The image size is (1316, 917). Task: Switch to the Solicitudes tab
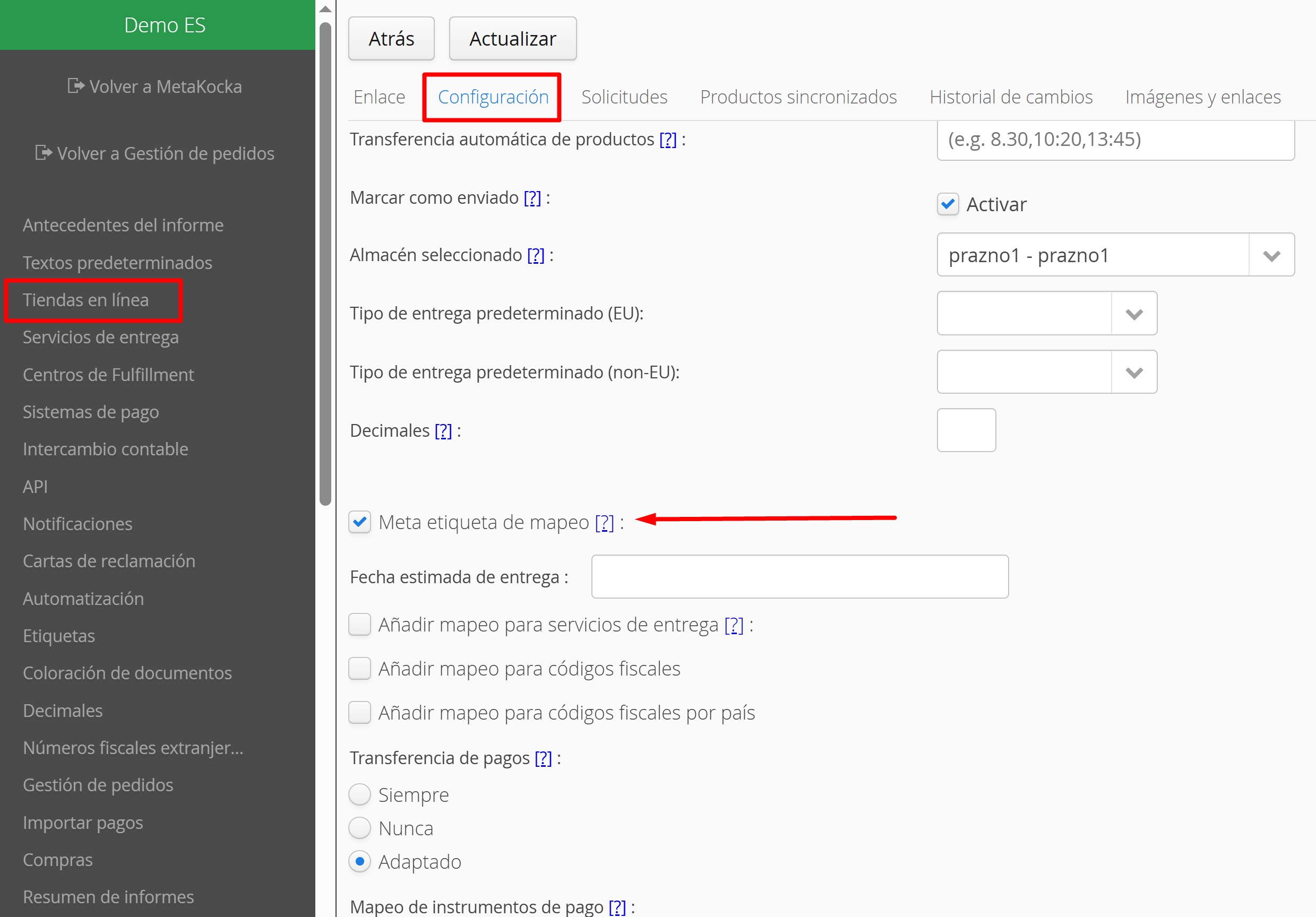(x=624, y=97)
